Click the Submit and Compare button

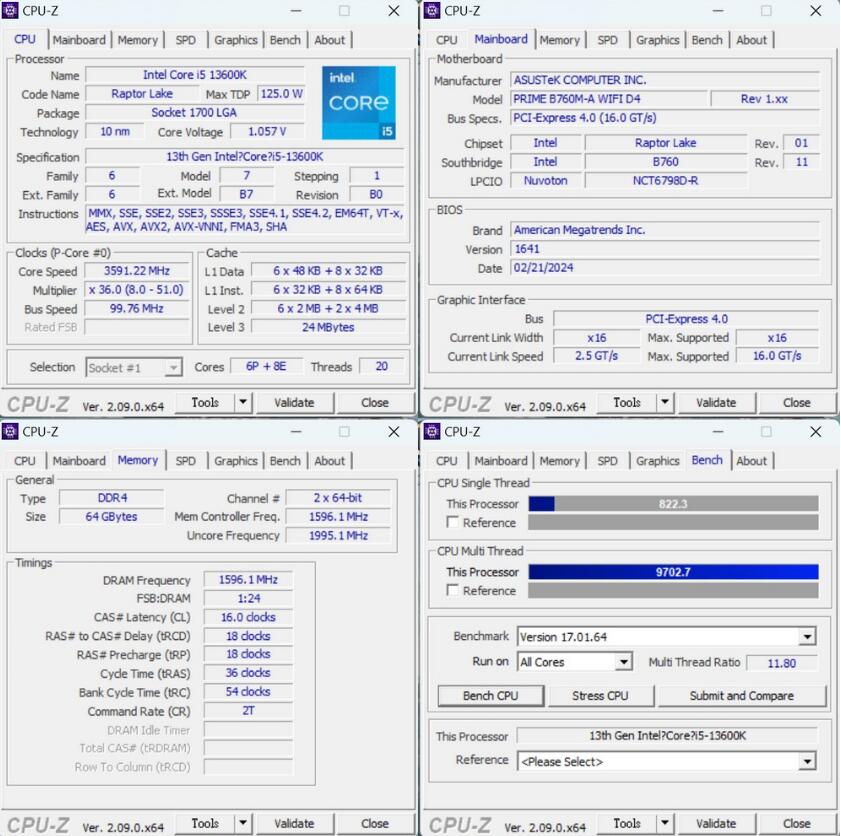point(741,696)
